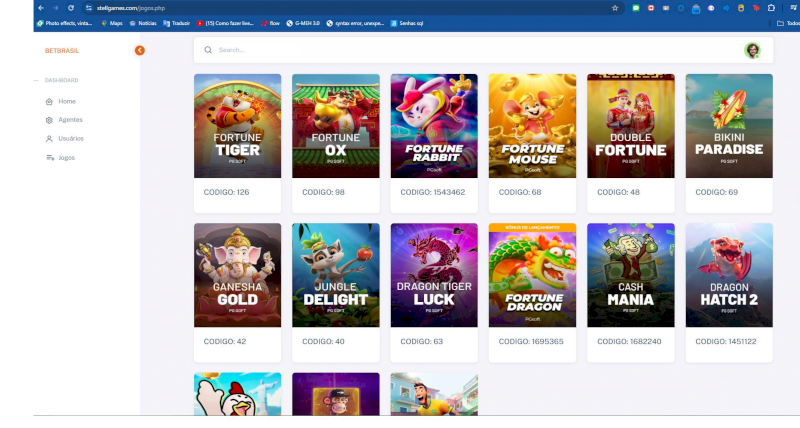
Task: Collapse sidebar with orange chevron button
Action: [140, 50]
